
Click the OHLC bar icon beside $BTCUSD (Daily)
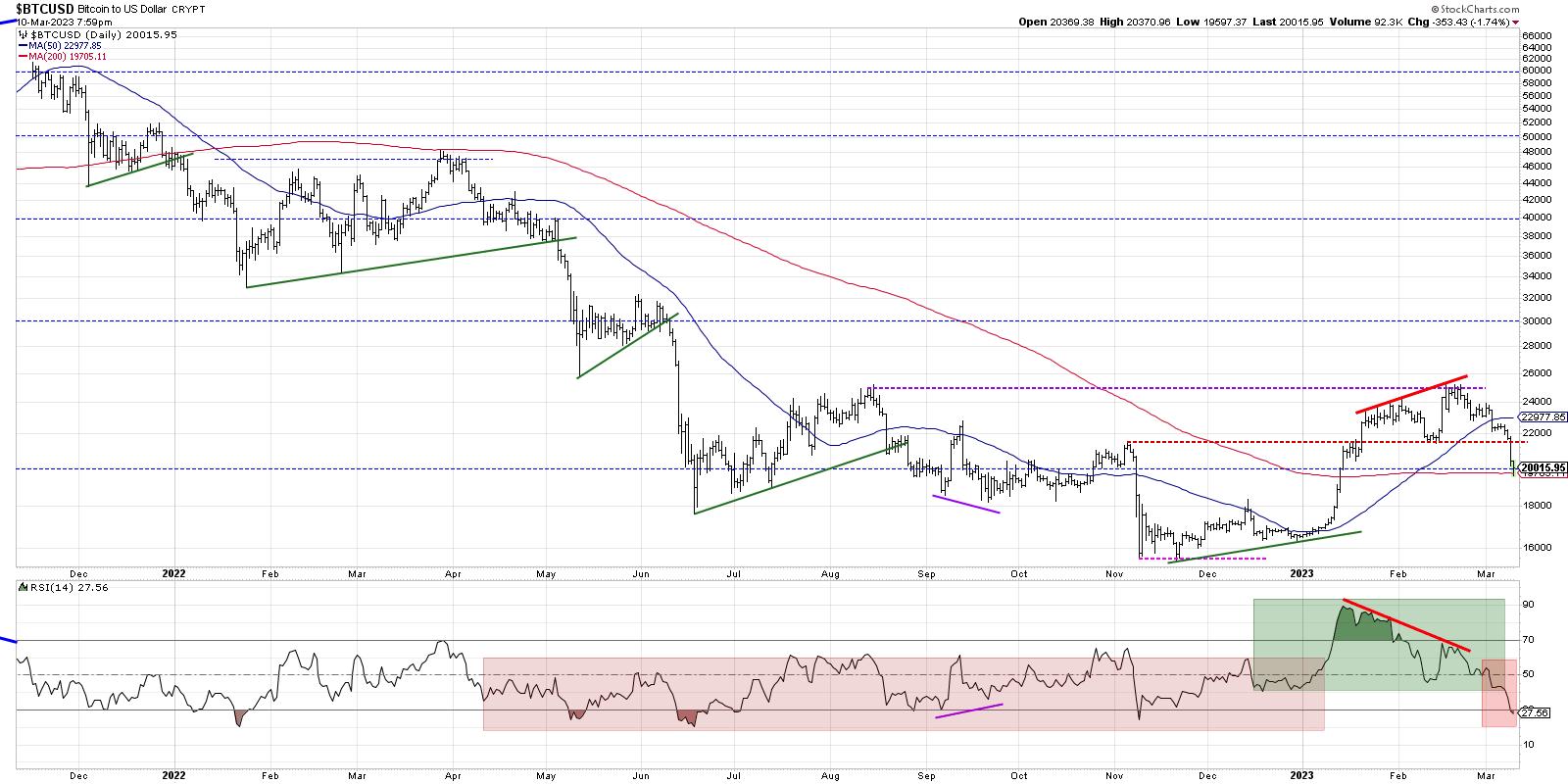click(24, 32)
